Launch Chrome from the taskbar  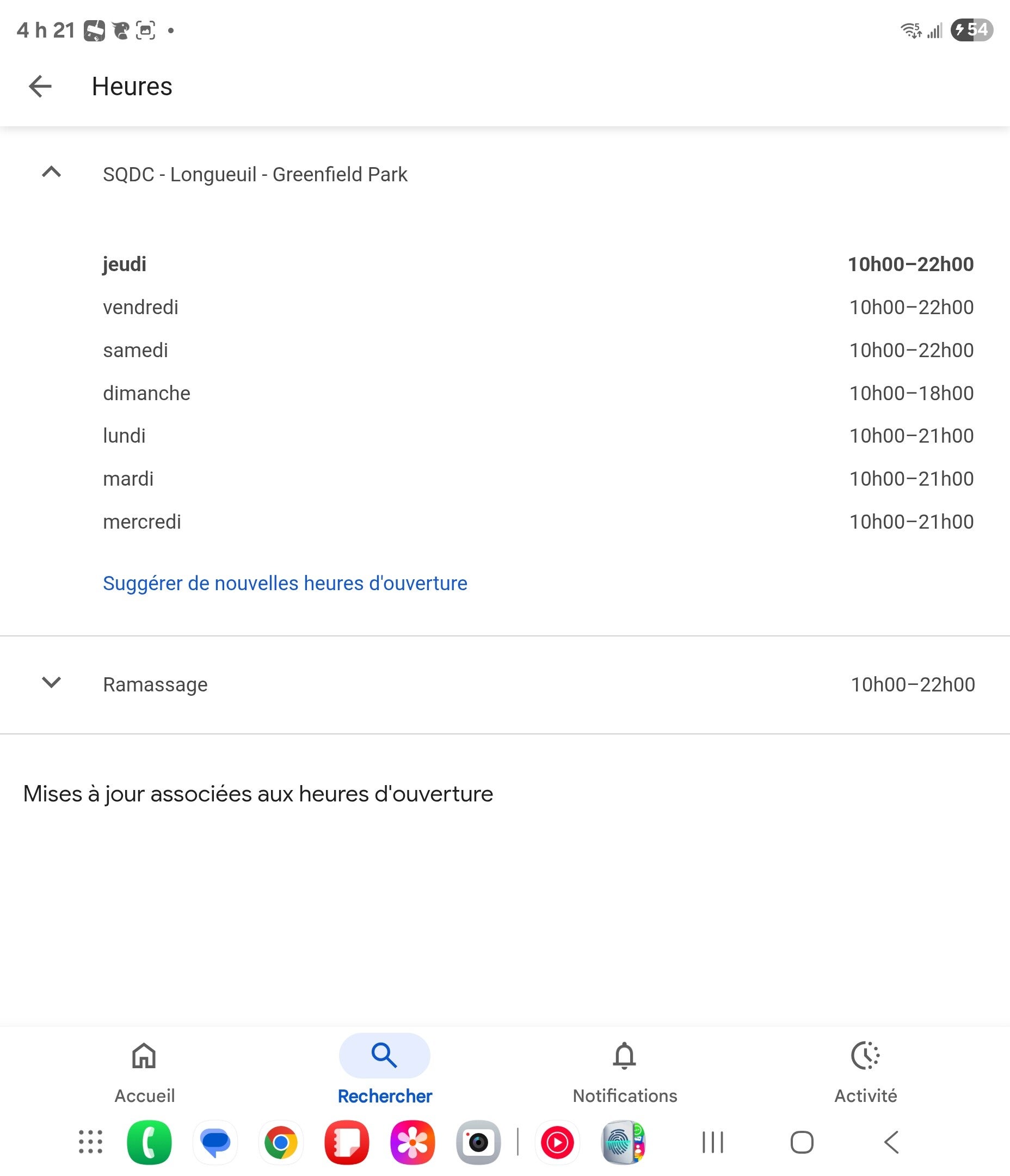point(281,1142)
